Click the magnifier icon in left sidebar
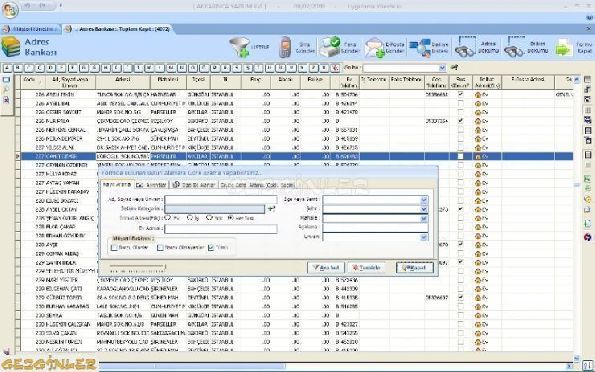This screenshot has height=372, width=595. click(x=6, y=90)
